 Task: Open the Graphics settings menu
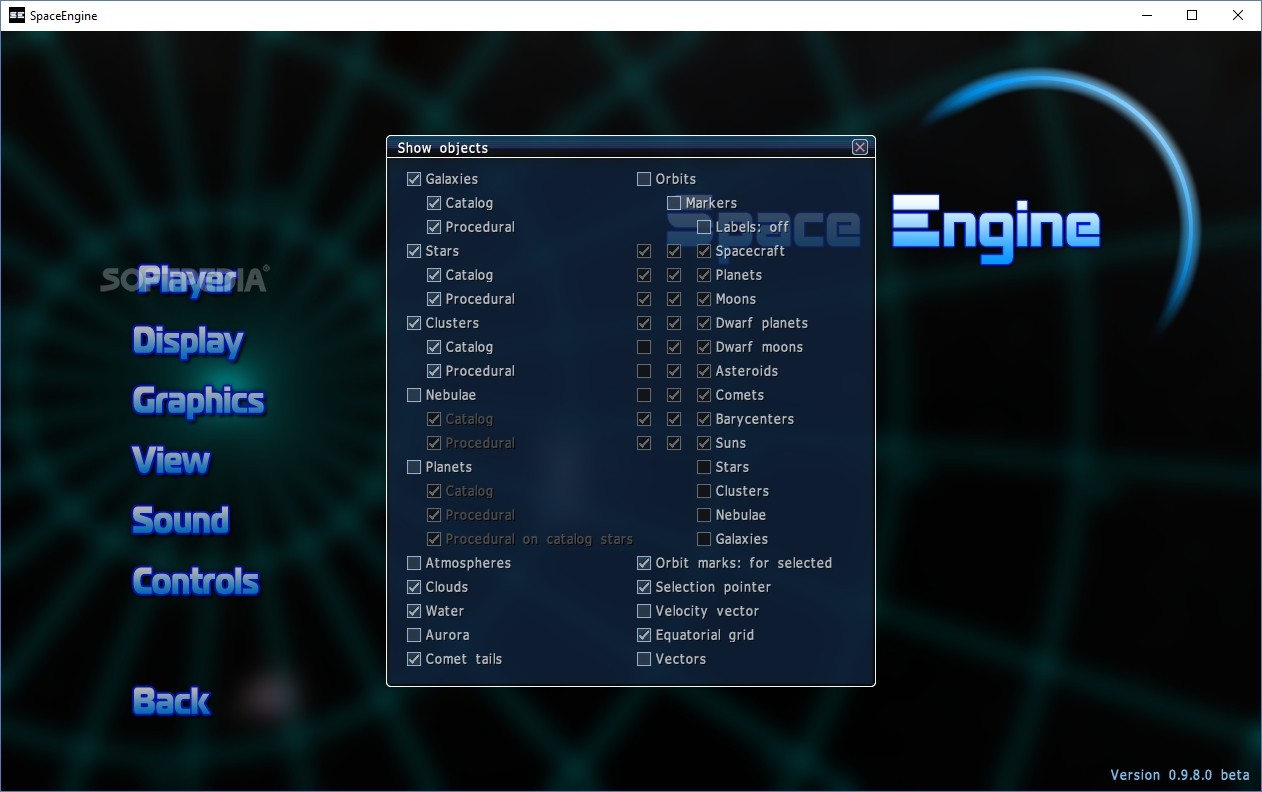pyautogui.click(x=198, y=401)
